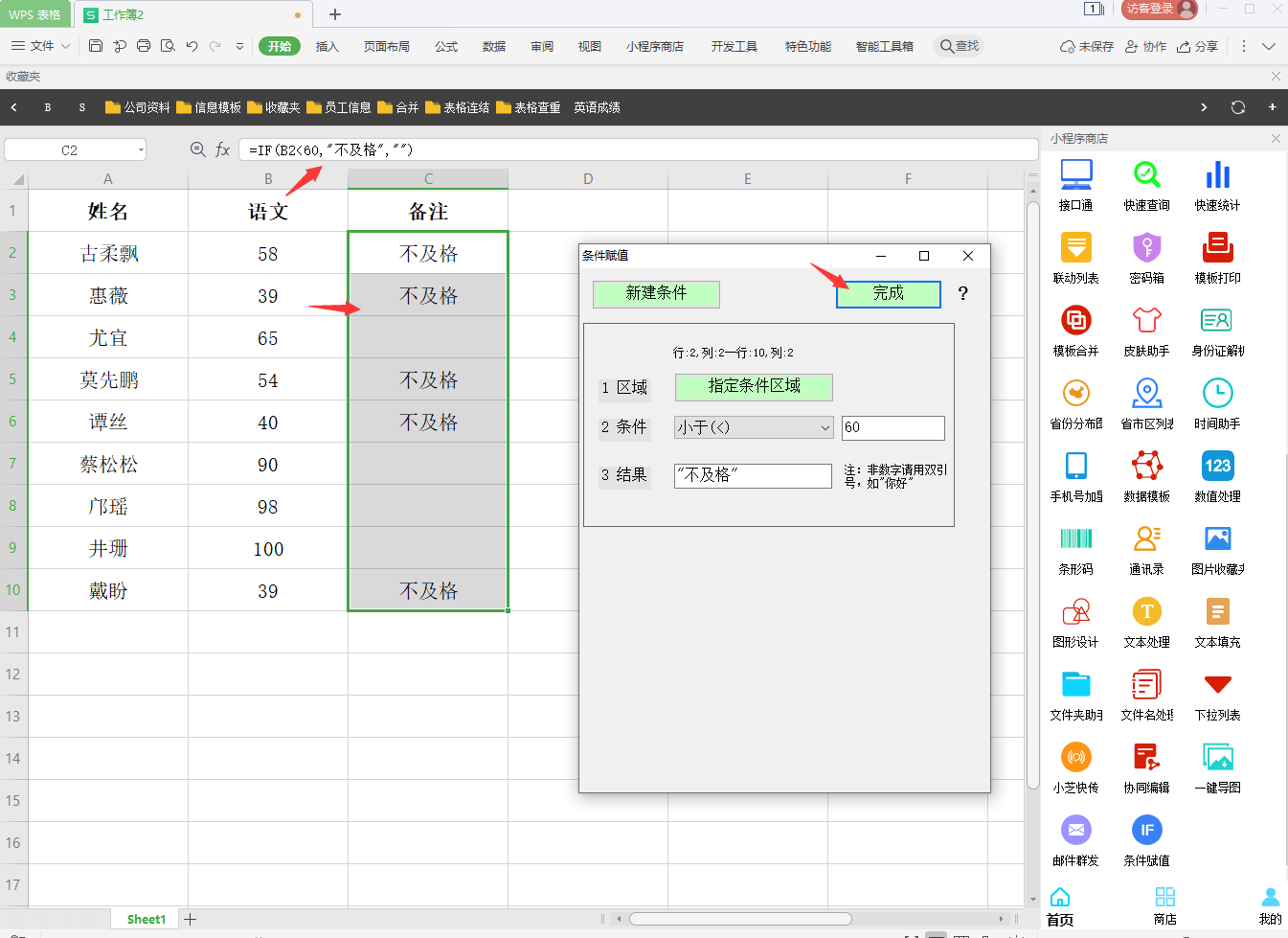Click the save icon in the toolbar

95,46
